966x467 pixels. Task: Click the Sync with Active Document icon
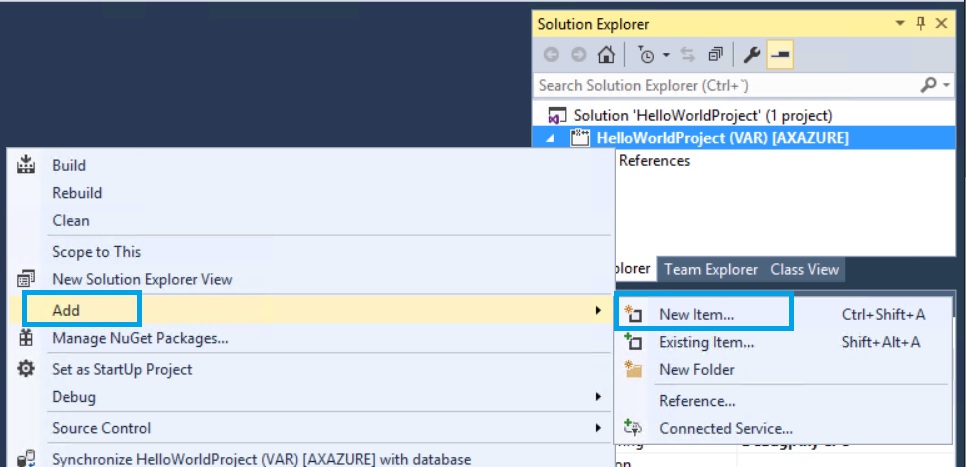[687, 55]
